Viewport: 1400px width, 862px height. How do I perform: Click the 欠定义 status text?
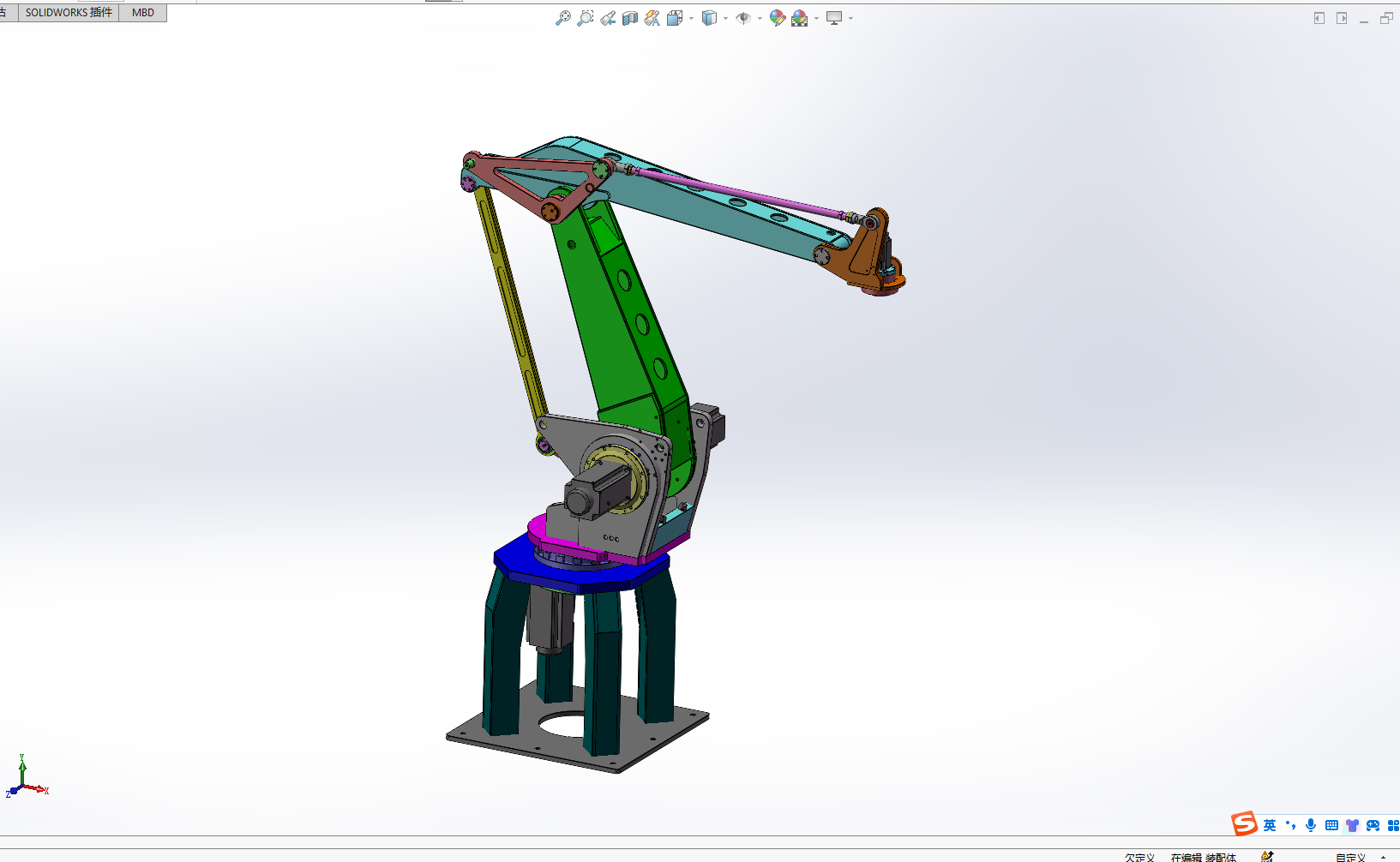(x=1140, y=857)
